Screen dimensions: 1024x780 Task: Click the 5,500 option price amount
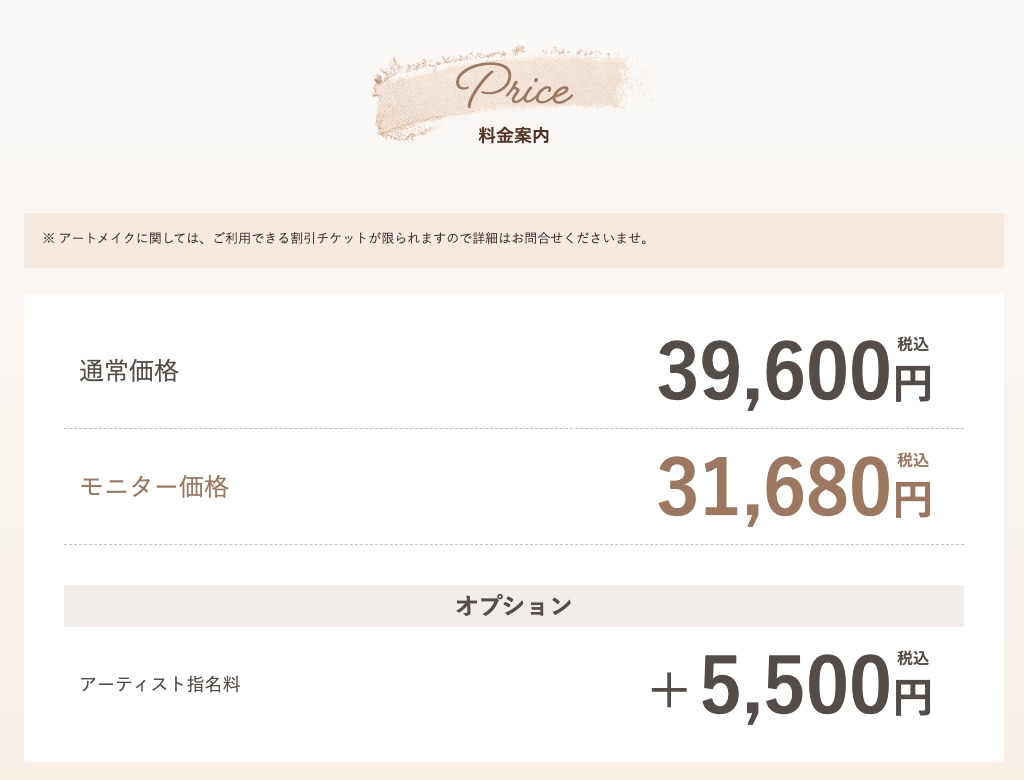pyautogui.click(x=796, y=685)
